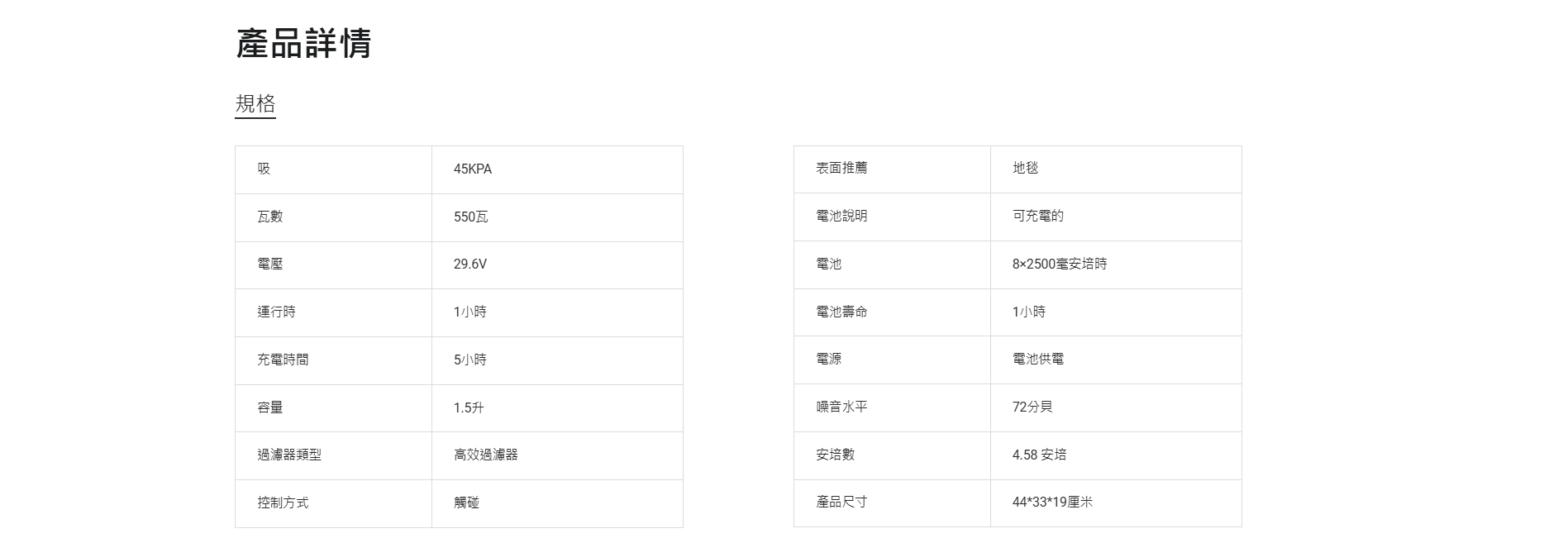Viewport: 1568px width, 543px height.
Task: Select the 充電時間 row label
Action: [x=283, y=360]
